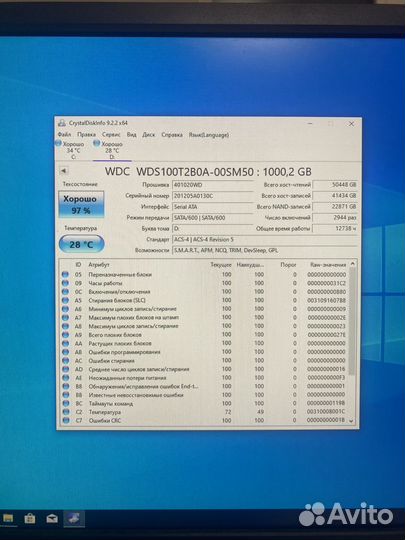Select the Стирания блоков (SLC) row

coord(204,300)
